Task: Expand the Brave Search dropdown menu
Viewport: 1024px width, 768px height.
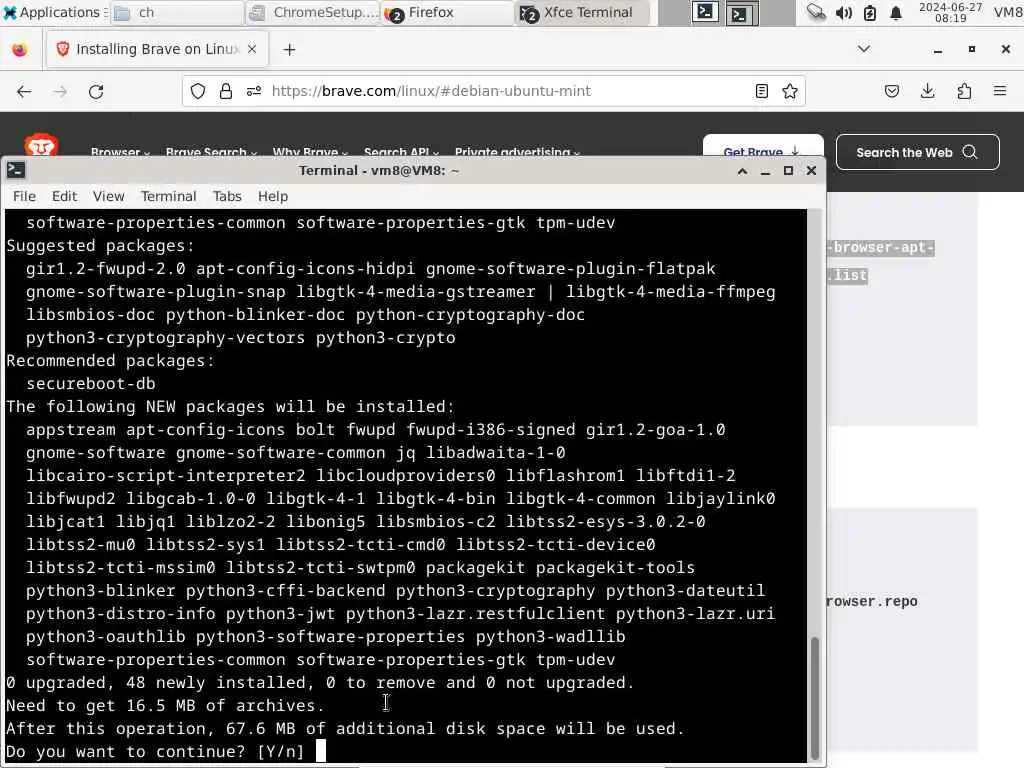Action: pyautogui.click(x=211, y=152)
